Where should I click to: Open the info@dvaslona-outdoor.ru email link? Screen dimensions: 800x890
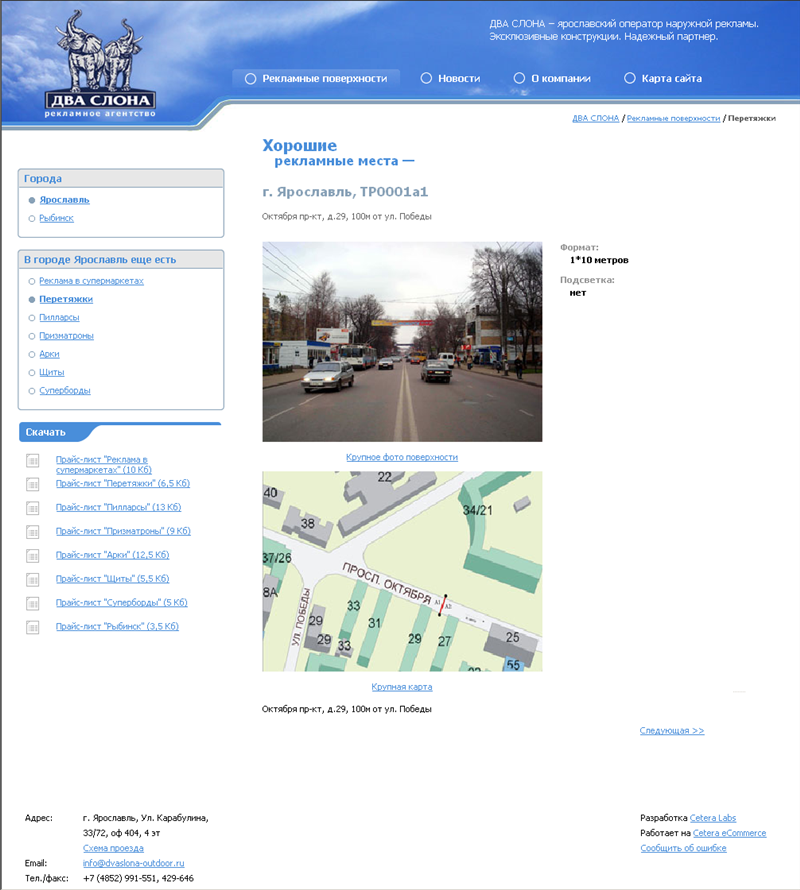[x=133, y=863]
